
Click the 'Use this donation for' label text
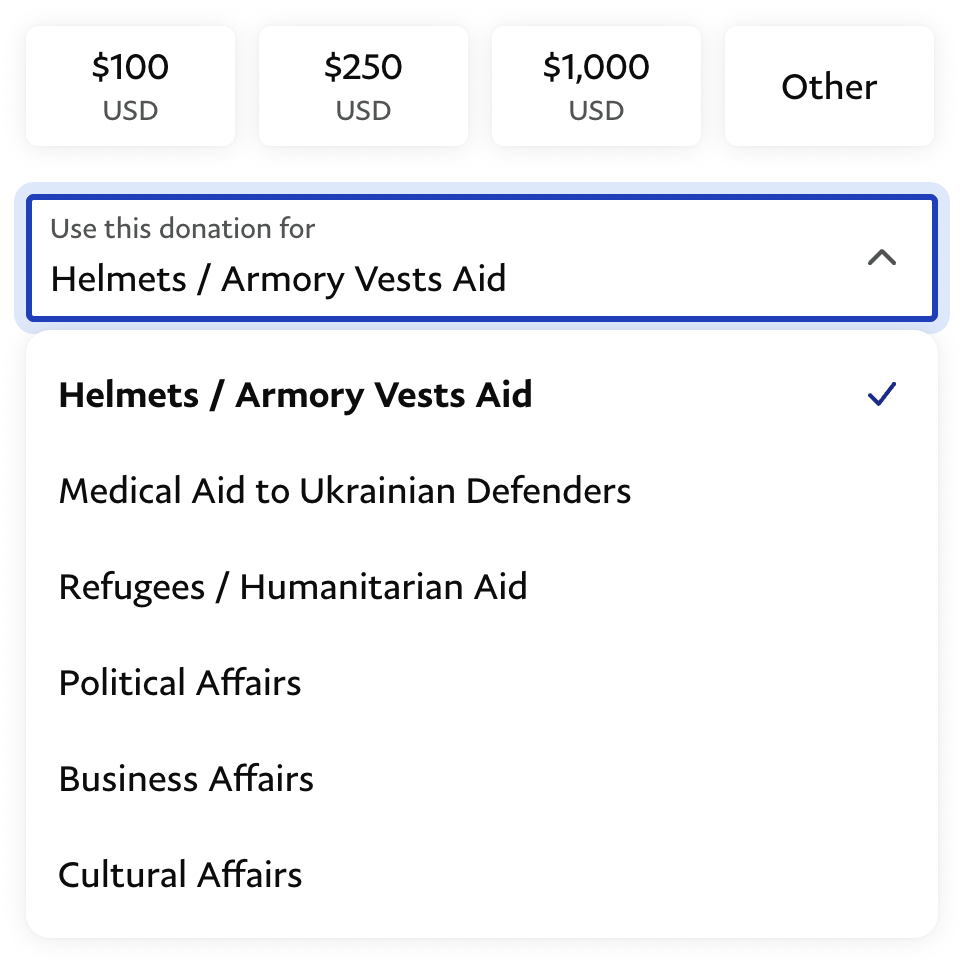[x=183, y=228]
